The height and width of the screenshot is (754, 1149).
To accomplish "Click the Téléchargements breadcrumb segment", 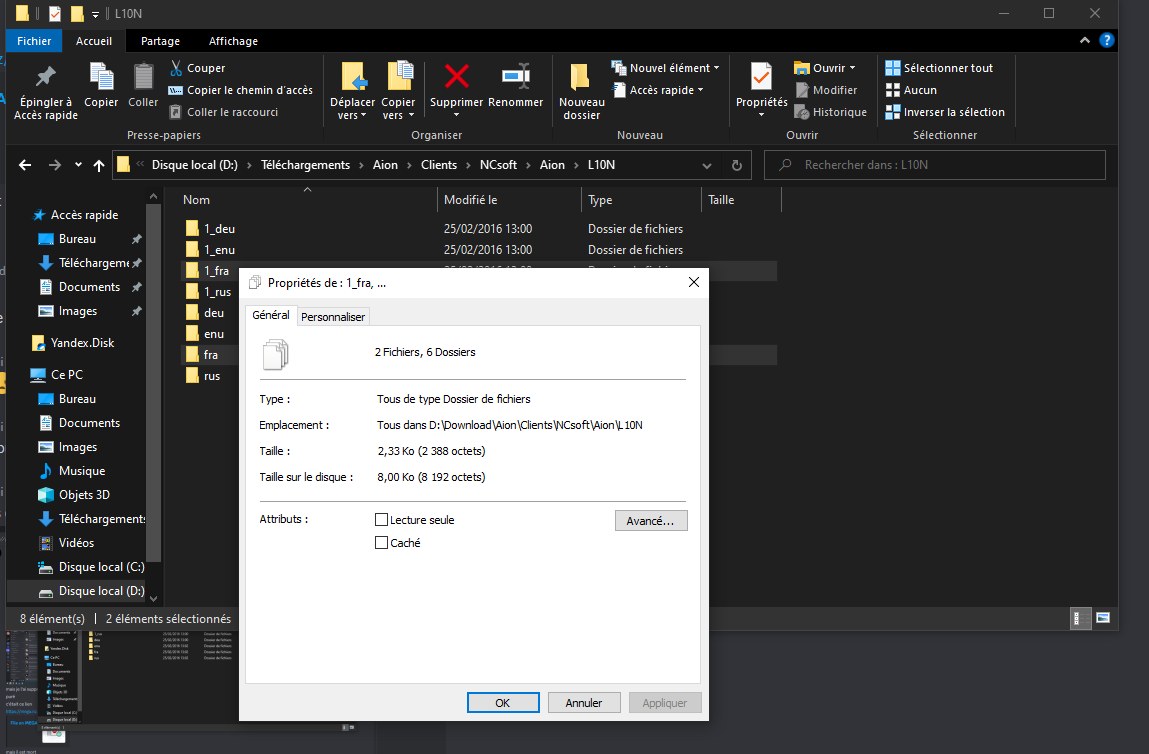I will pos(306,165).
